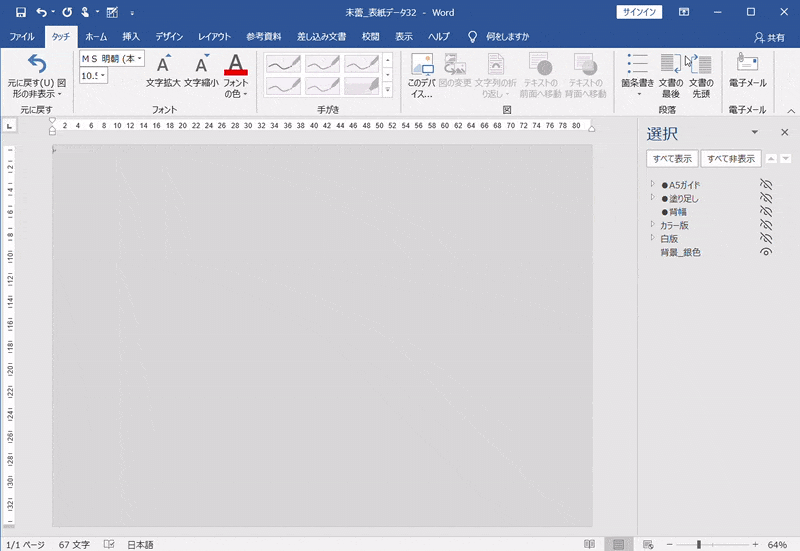The height and width of the screenshot is (551, 800).
Task: Click このデバイス insert picture icon
Action: click(422, 64)
